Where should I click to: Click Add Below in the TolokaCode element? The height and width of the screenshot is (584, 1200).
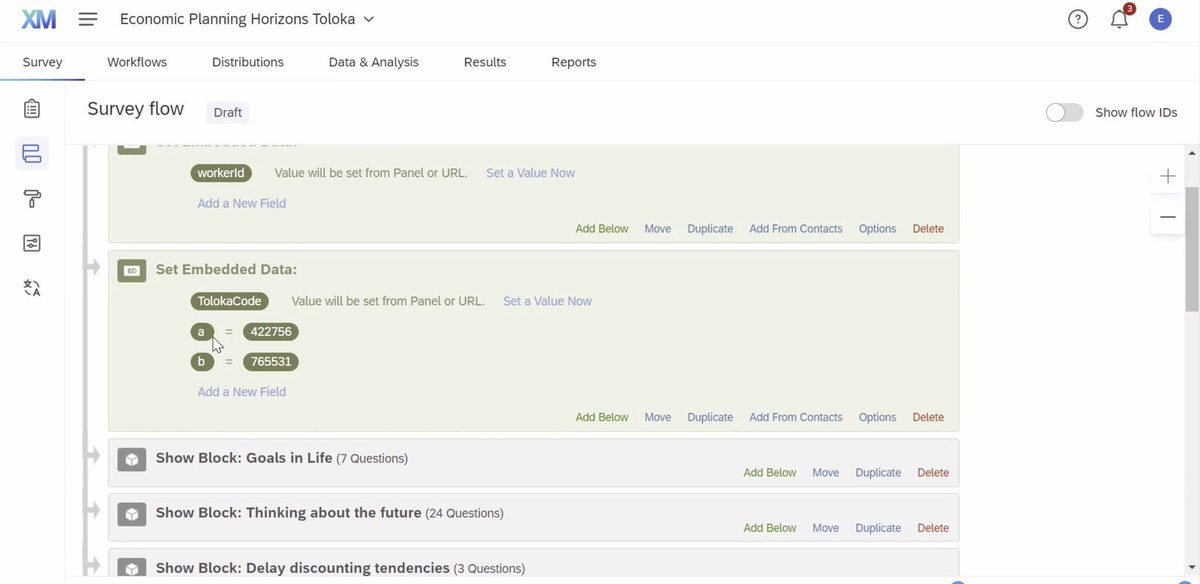(602, 417)
